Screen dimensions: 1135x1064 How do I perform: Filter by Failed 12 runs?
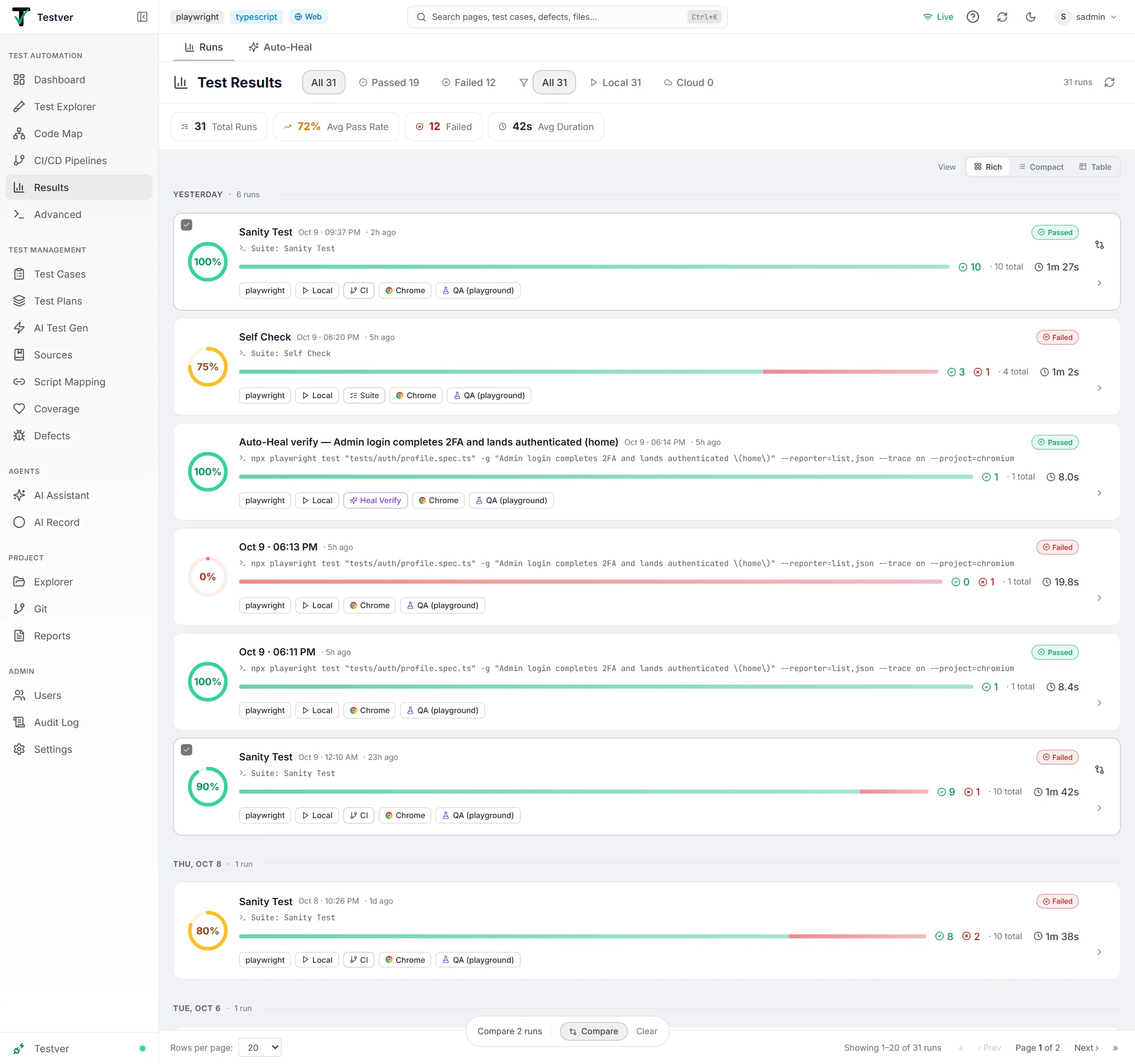(x=469, y=83)
